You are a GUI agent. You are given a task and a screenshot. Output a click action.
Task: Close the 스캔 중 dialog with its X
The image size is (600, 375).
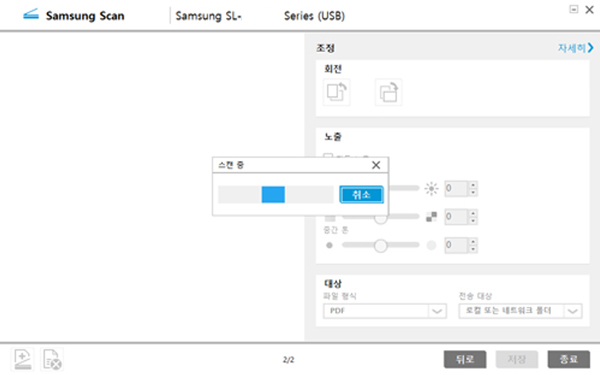coord(376,165)
